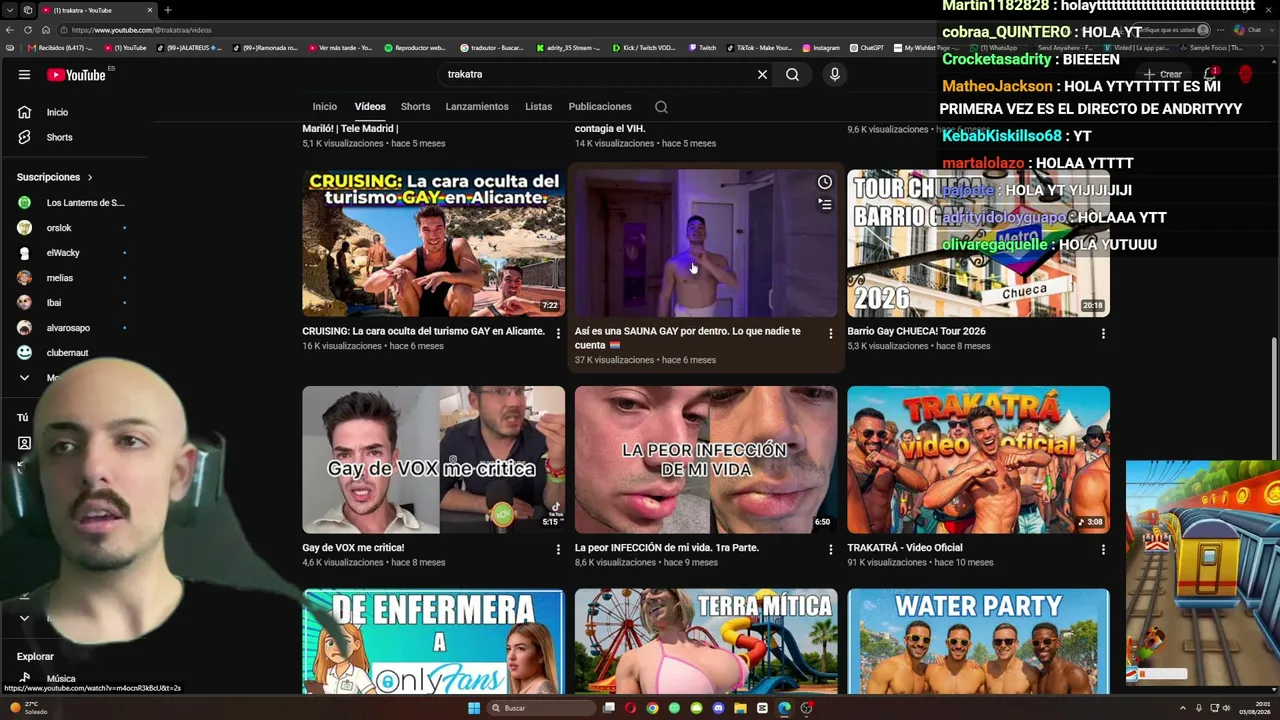The image size is (1280, 720).
Task: Expand the Suscripciones section arrow
Action: click(90, 177)
